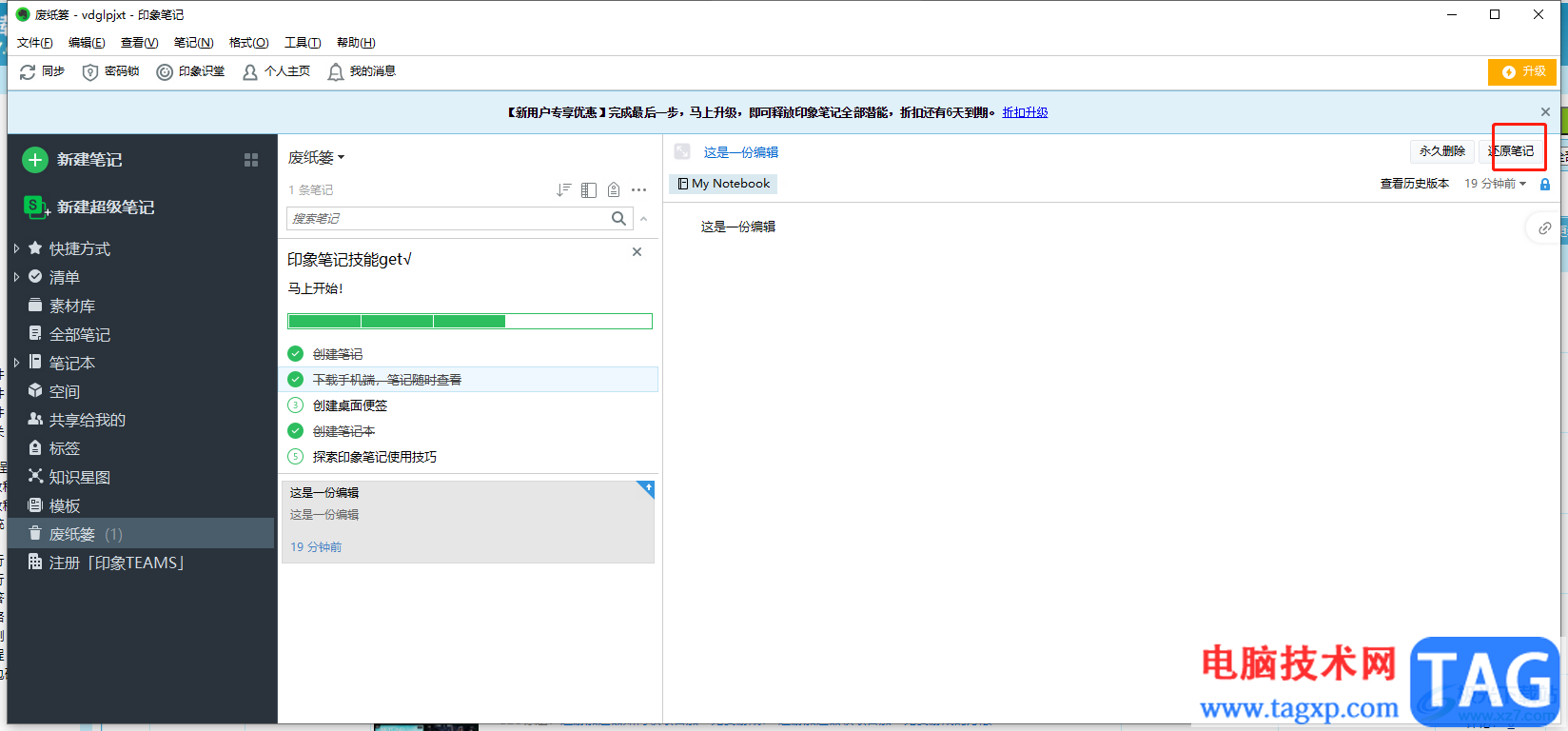Toggle the 创建笔记 checklist item

point(296,354)
